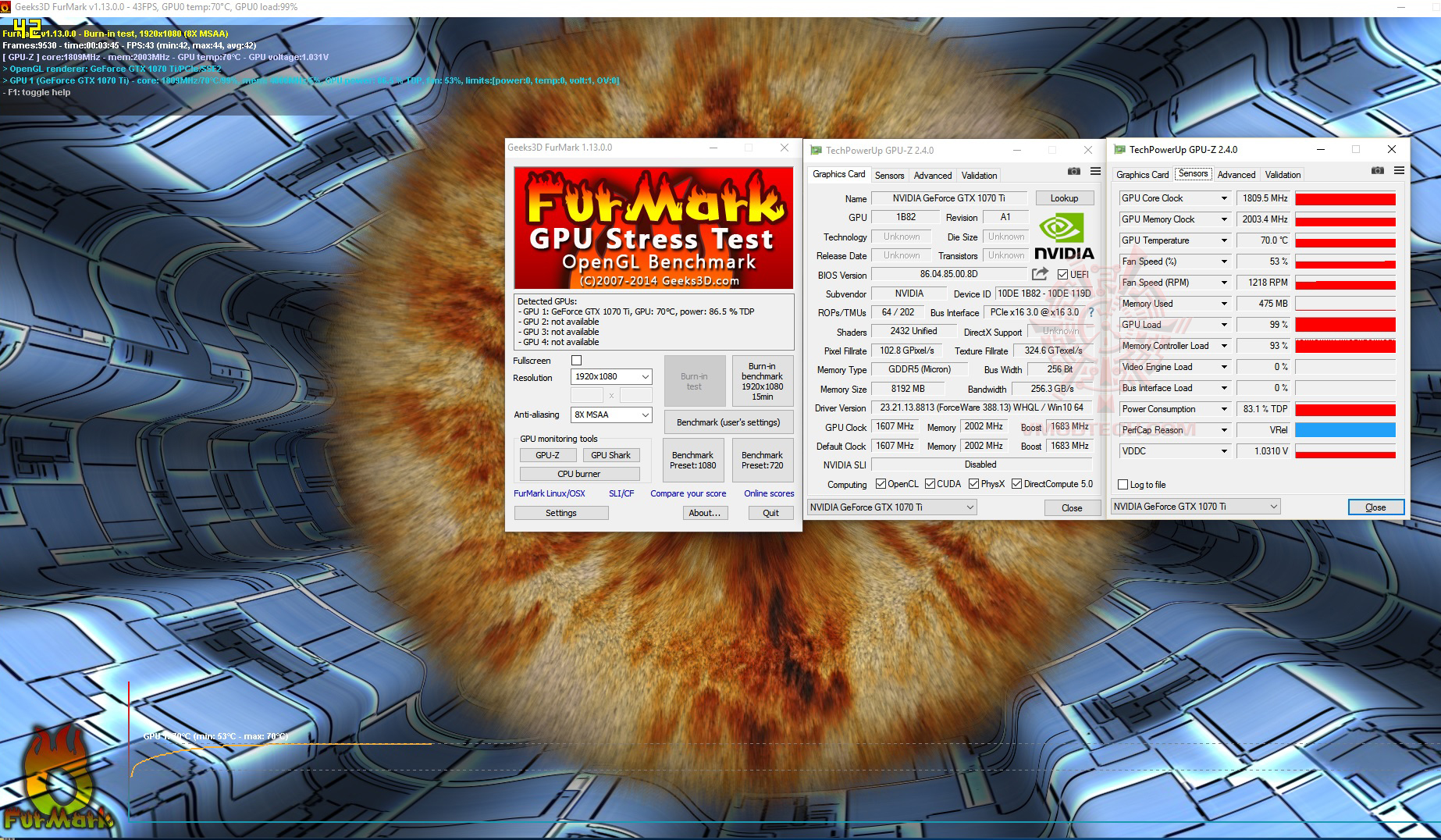Image resolution: width=1441 pixels, height=840 pixels.
Task: Click the PerfCap Reason blue graph bar
Action: point(1345,430)
